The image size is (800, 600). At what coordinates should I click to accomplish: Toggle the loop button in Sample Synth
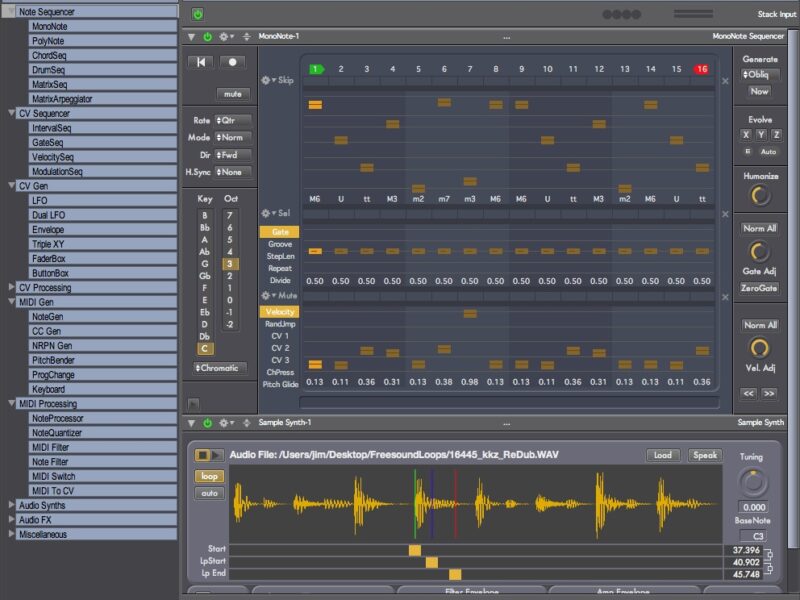tap(208, 476)
